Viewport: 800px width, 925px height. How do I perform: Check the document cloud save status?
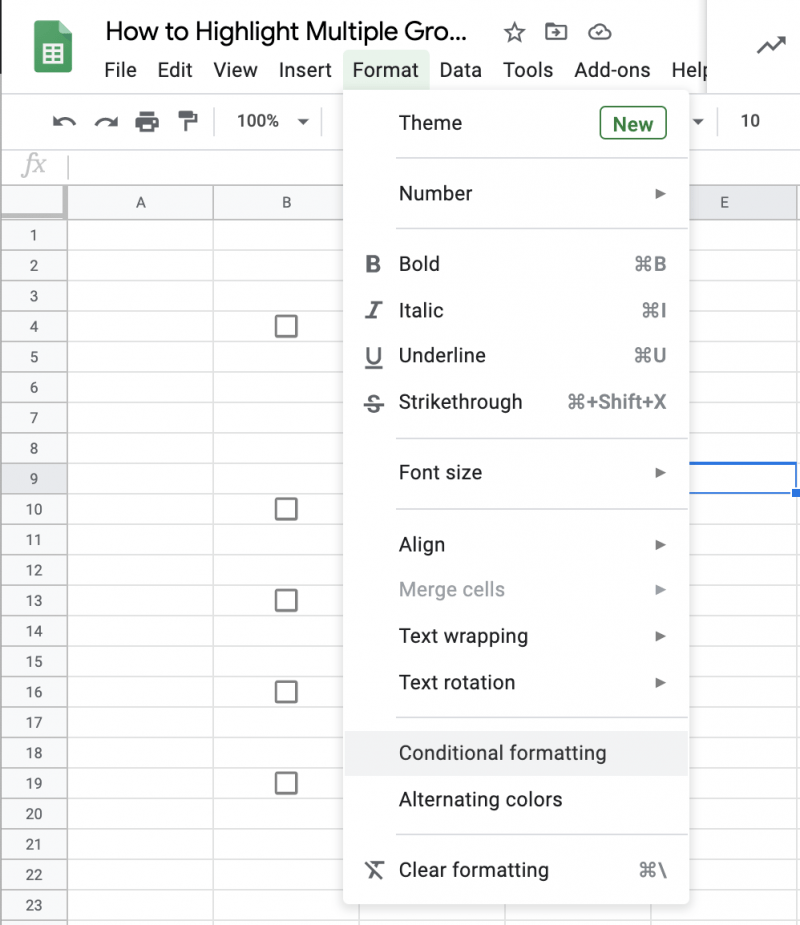[599, 32]
